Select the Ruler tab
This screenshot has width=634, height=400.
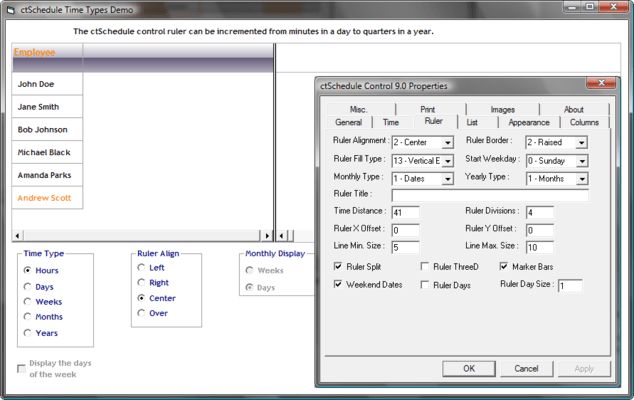(x=434, y=121)
